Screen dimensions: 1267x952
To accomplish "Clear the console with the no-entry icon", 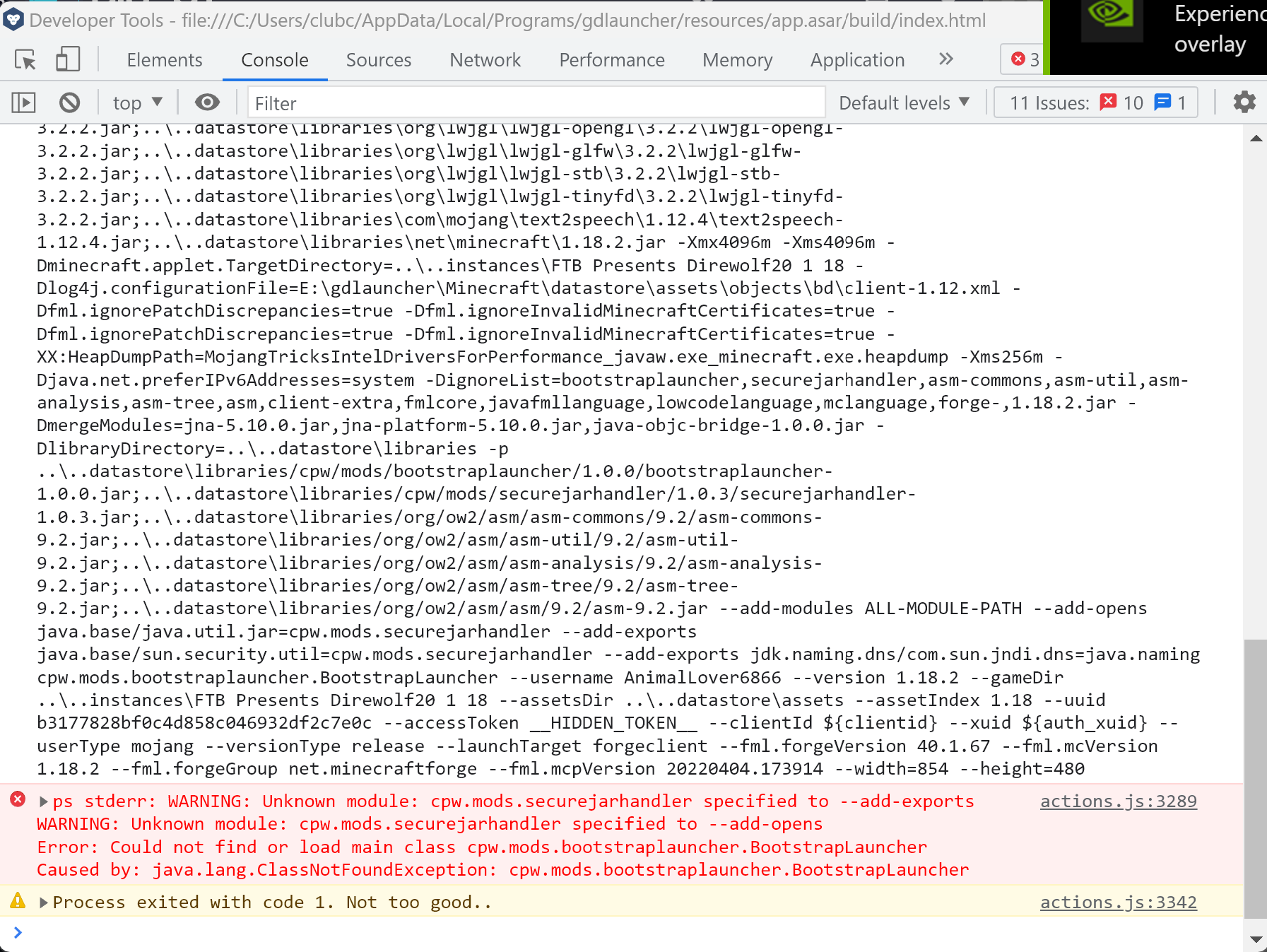I will tap(69, 102).
